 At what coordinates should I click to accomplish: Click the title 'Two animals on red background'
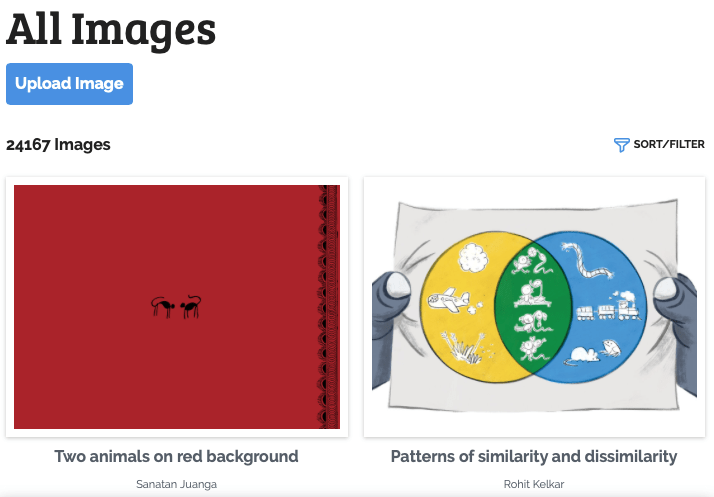pyautogui.click(x=177, y=456)
